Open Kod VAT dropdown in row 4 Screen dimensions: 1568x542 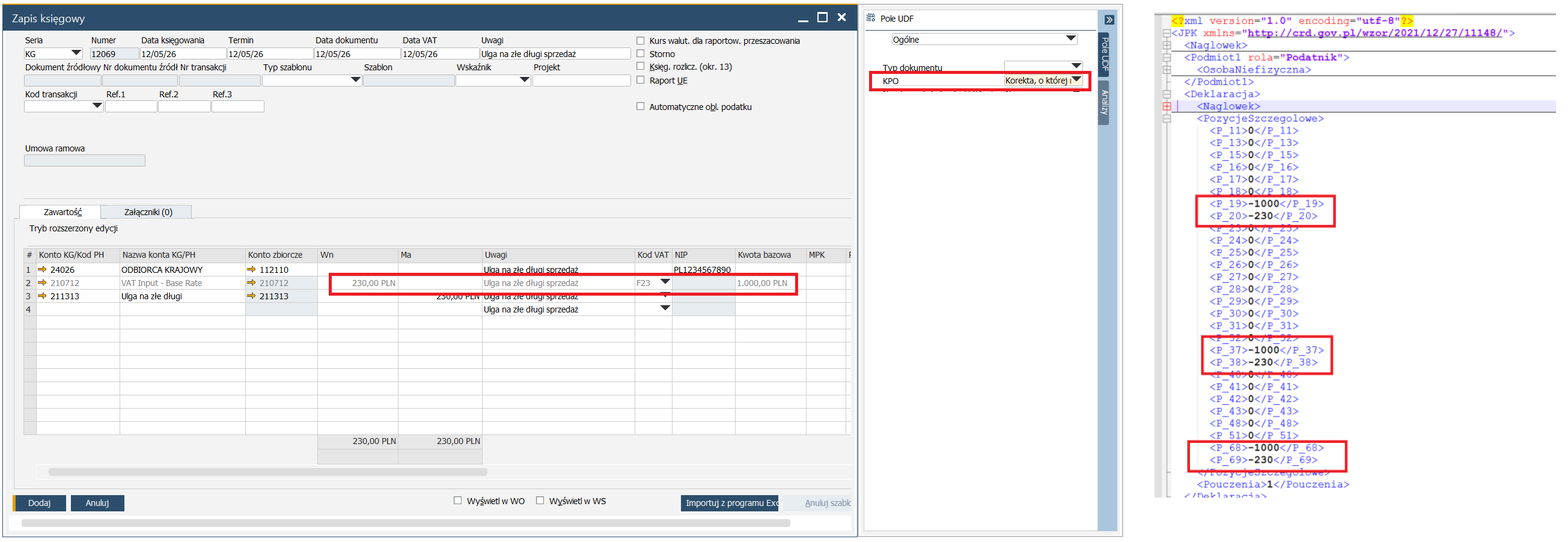665,308
